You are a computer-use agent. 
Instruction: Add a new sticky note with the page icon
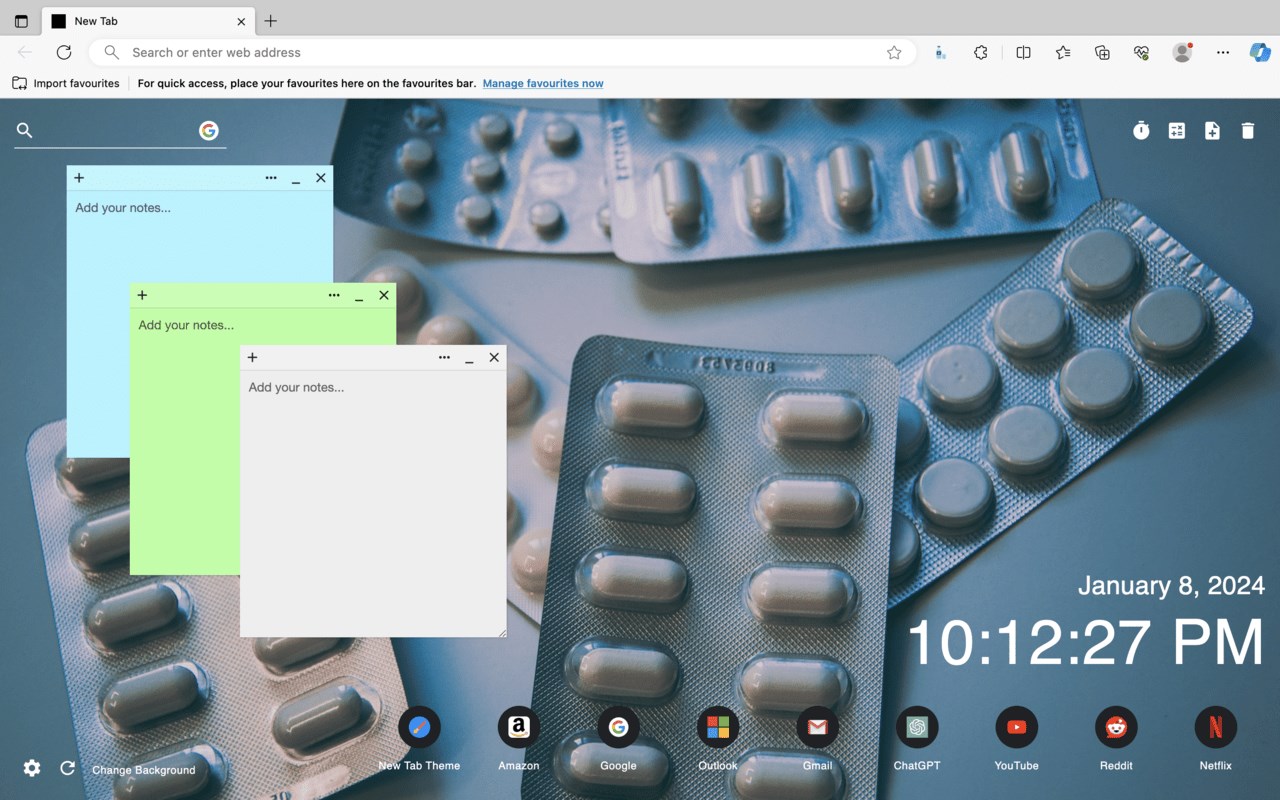tap(1212, 130)
